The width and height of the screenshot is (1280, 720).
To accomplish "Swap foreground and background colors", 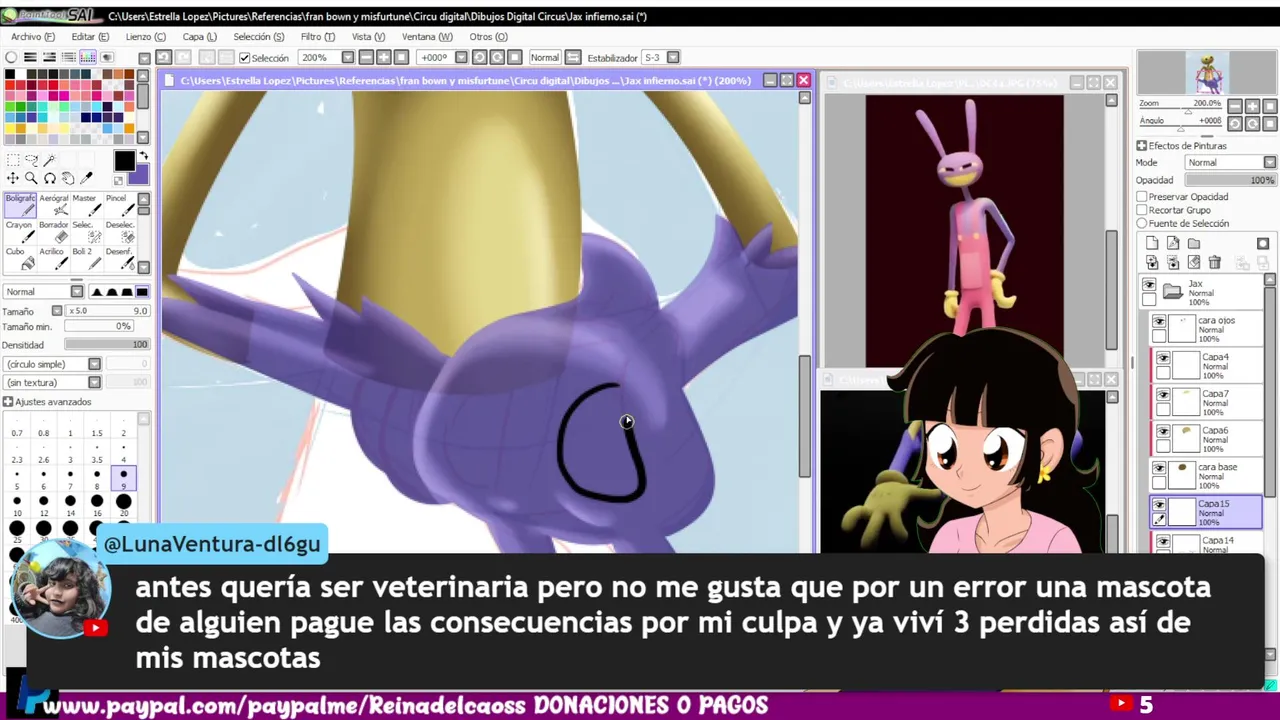I will pos(143,157).
